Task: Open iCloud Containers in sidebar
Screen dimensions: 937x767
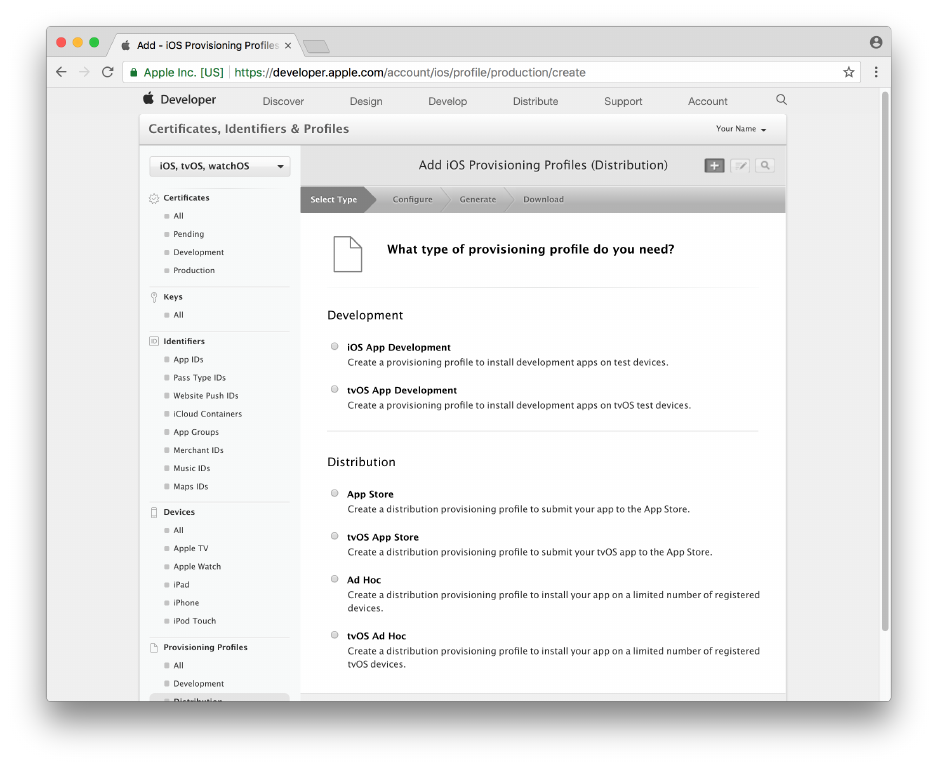Action: pos(207,414)
